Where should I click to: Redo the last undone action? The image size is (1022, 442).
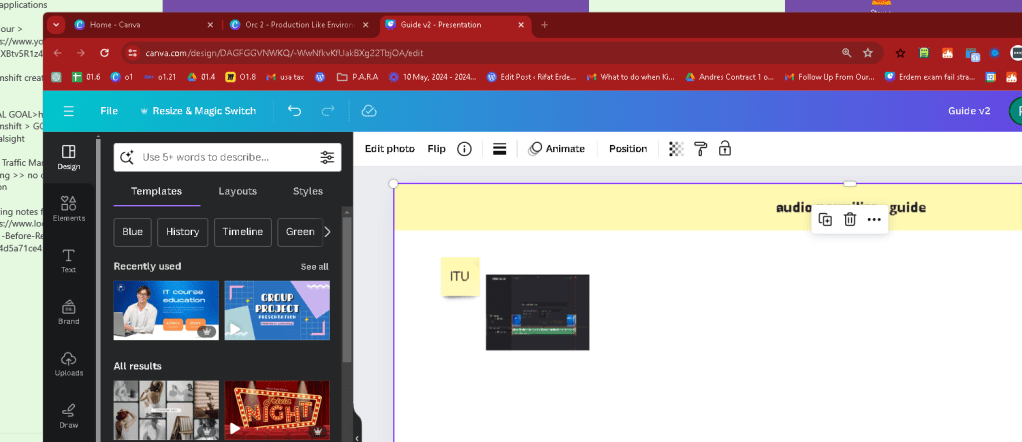point(328,111)
